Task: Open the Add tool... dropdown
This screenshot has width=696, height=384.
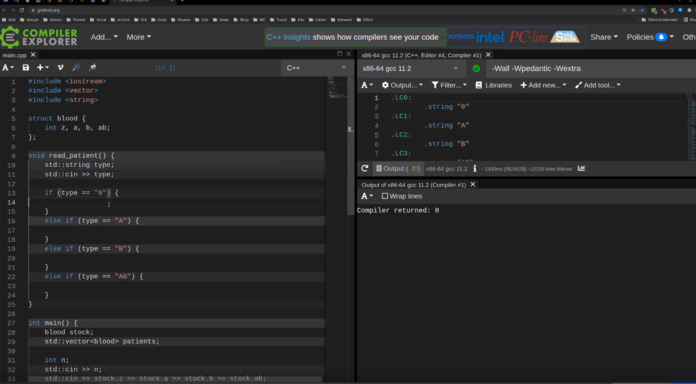Action: (597, 85)
